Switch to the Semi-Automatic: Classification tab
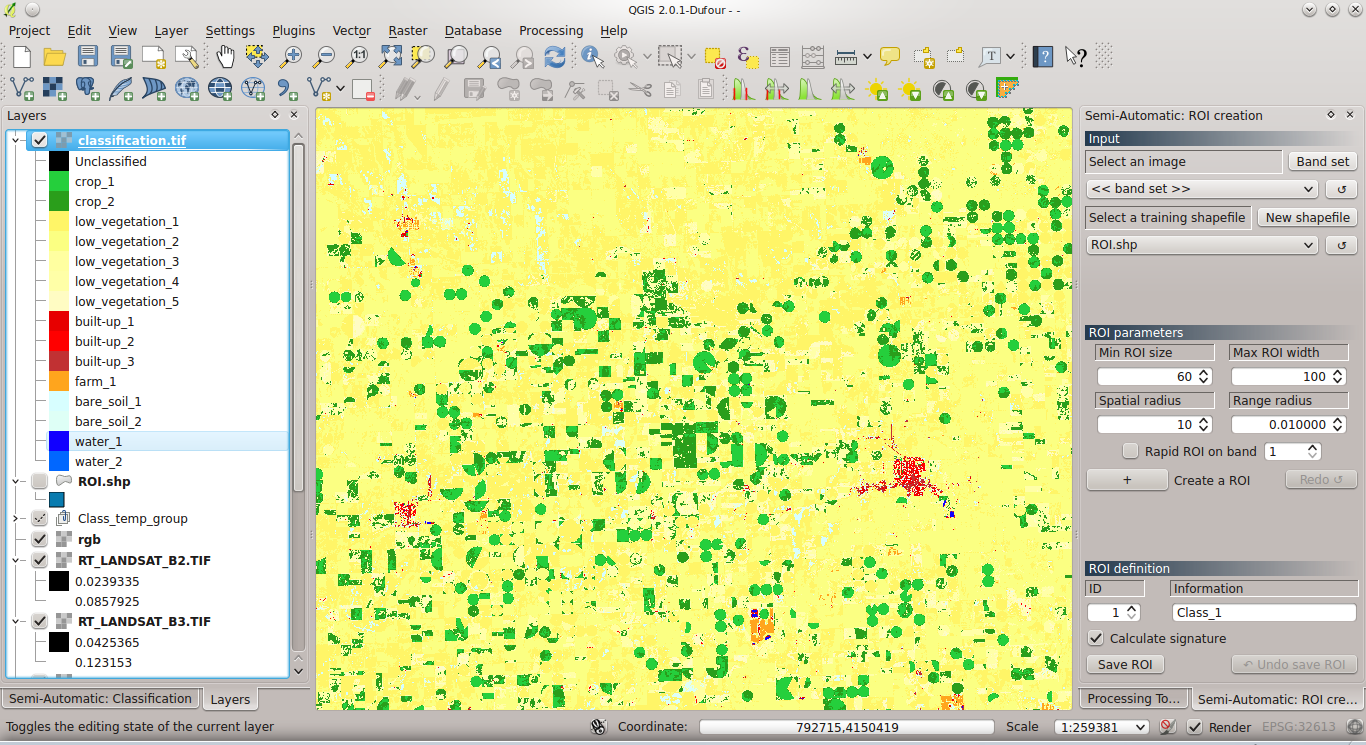The height and width of the screenshot is (745, 1366). pos(100,698)
